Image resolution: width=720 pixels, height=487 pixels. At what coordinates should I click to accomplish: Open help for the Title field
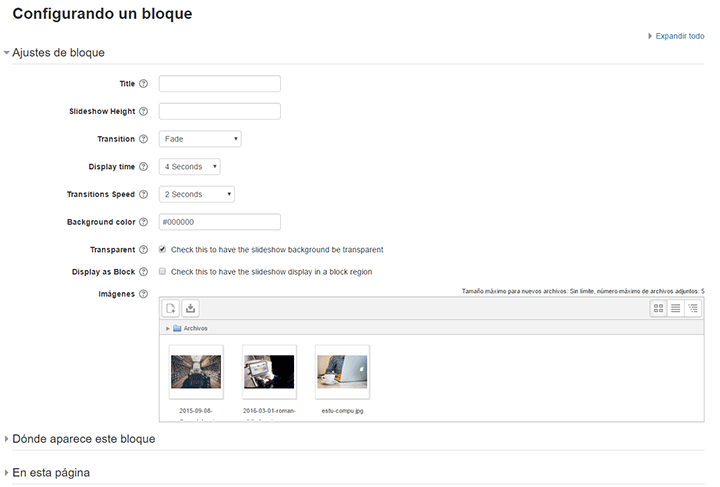143,84
